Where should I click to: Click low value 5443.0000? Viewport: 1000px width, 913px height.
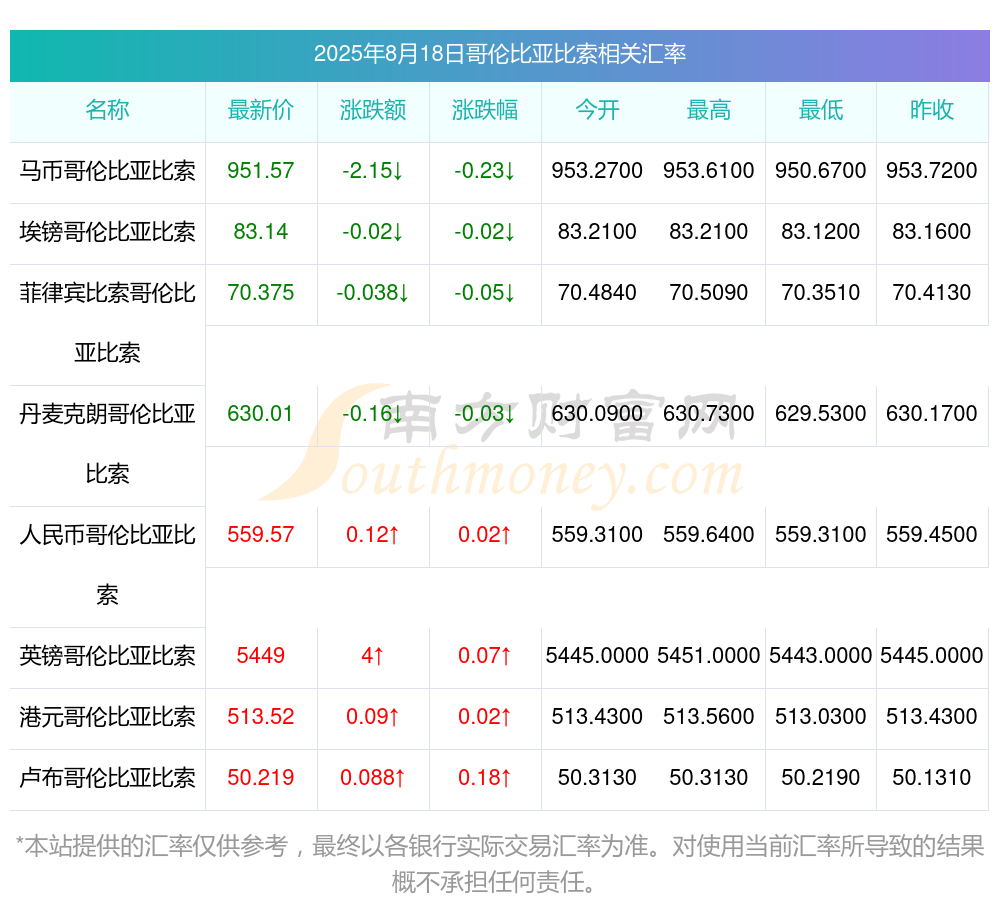click(821, 655)
